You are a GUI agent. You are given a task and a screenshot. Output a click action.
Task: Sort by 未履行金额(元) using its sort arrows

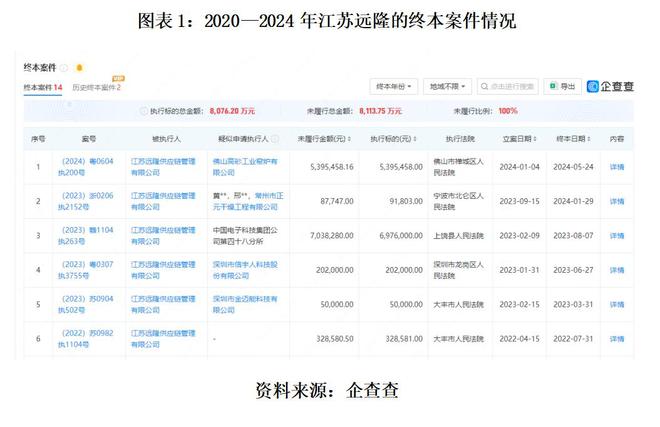click(349, 139)
